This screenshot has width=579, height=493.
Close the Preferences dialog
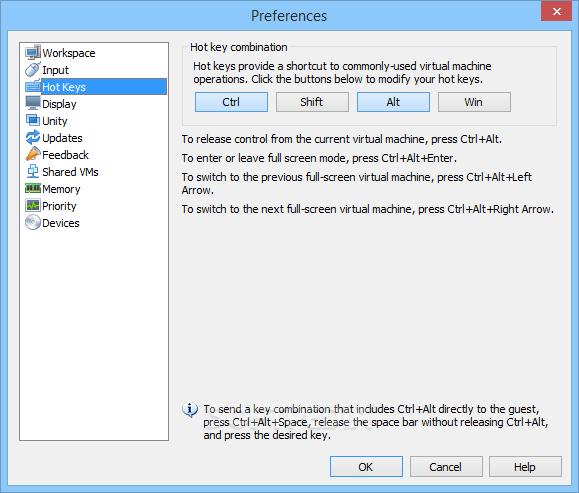coord(556,11)
